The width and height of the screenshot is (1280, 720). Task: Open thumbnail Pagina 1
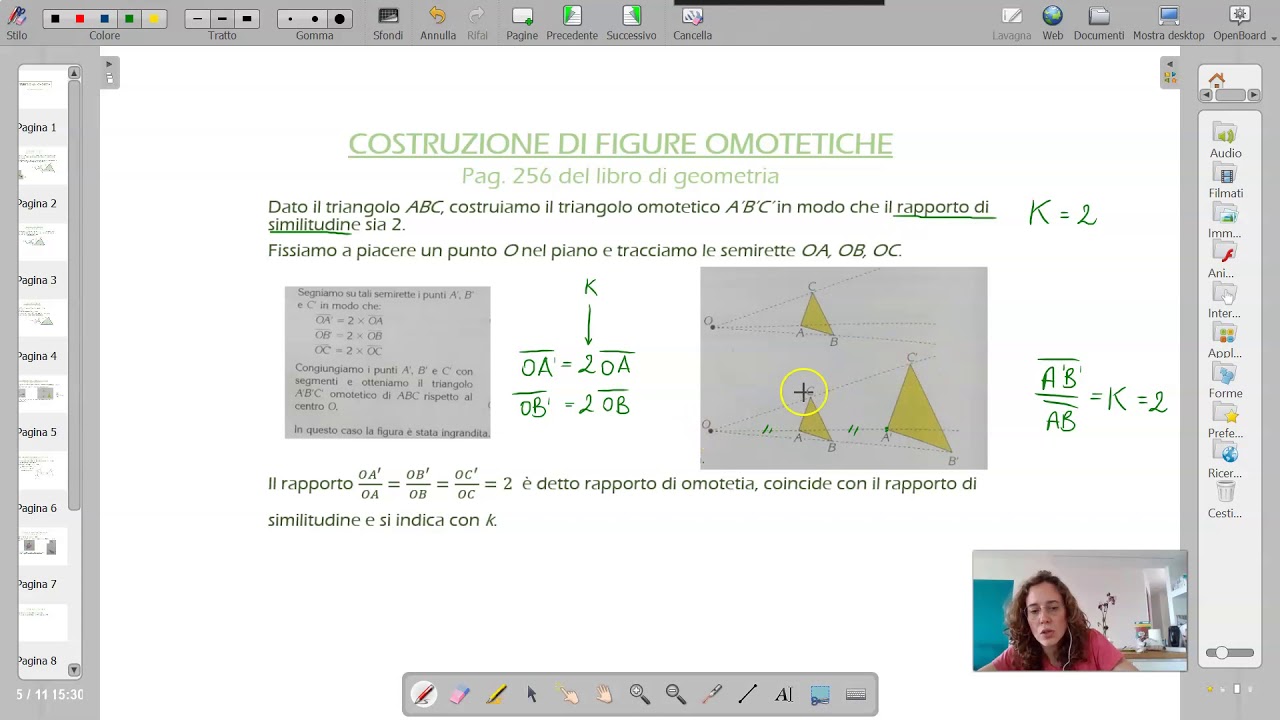click(42, 102)
